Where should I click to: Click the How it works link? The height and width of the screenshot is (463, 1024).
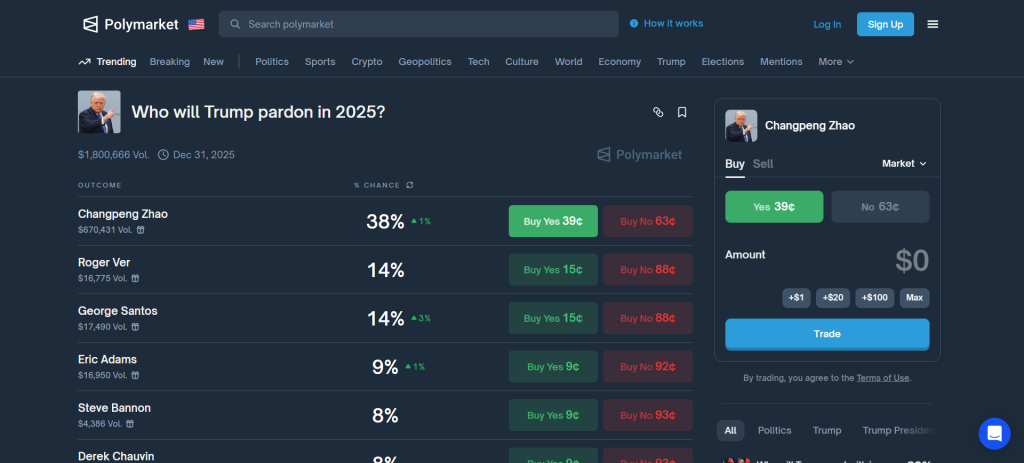673,24
